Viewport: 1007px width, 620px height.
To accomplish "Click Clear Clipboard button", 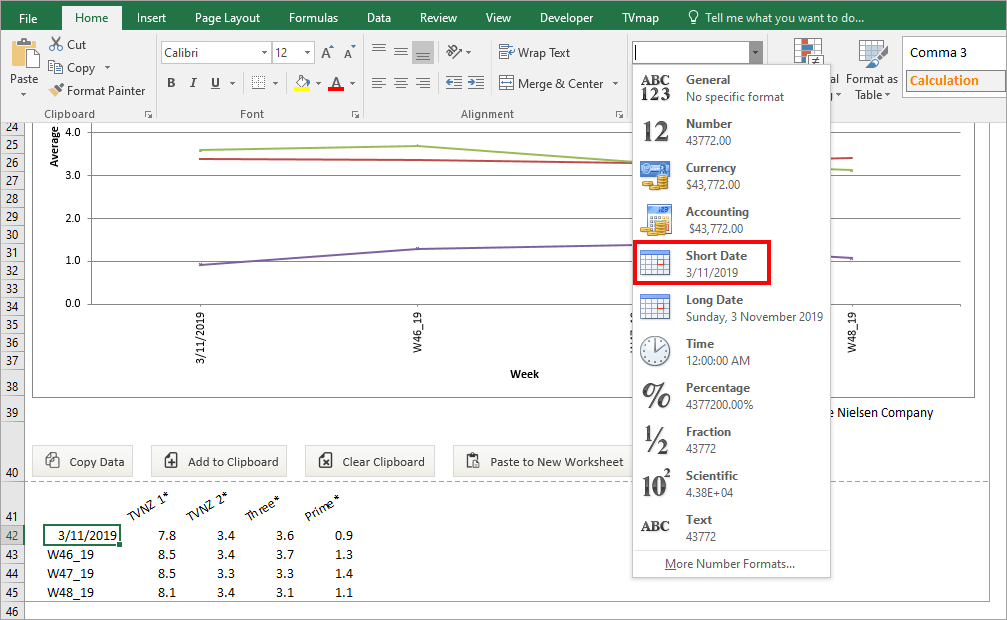I will 370,461.
